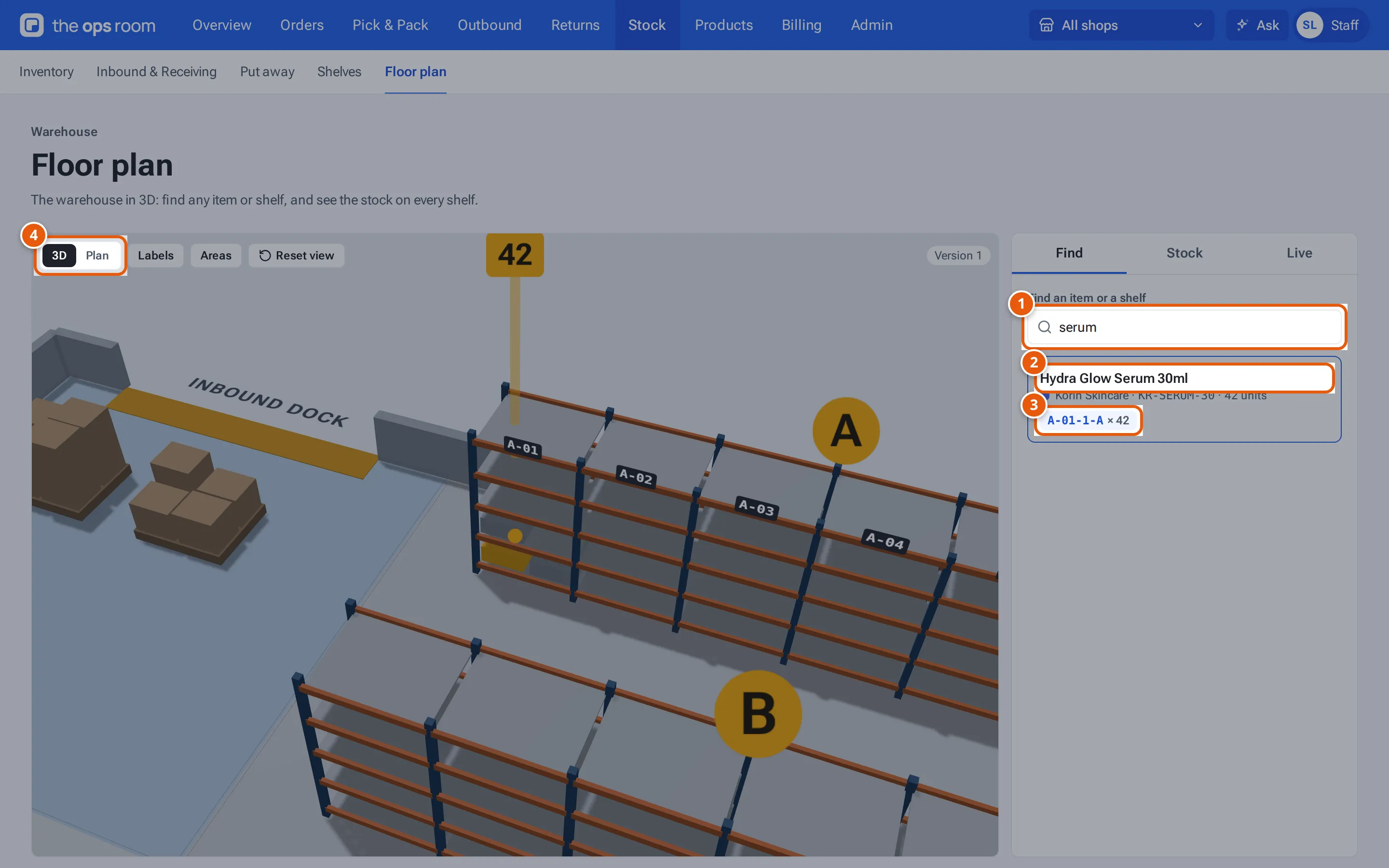1389x868 pixels.
Task: Switch to 3D view mode
Action: point(59,256)
